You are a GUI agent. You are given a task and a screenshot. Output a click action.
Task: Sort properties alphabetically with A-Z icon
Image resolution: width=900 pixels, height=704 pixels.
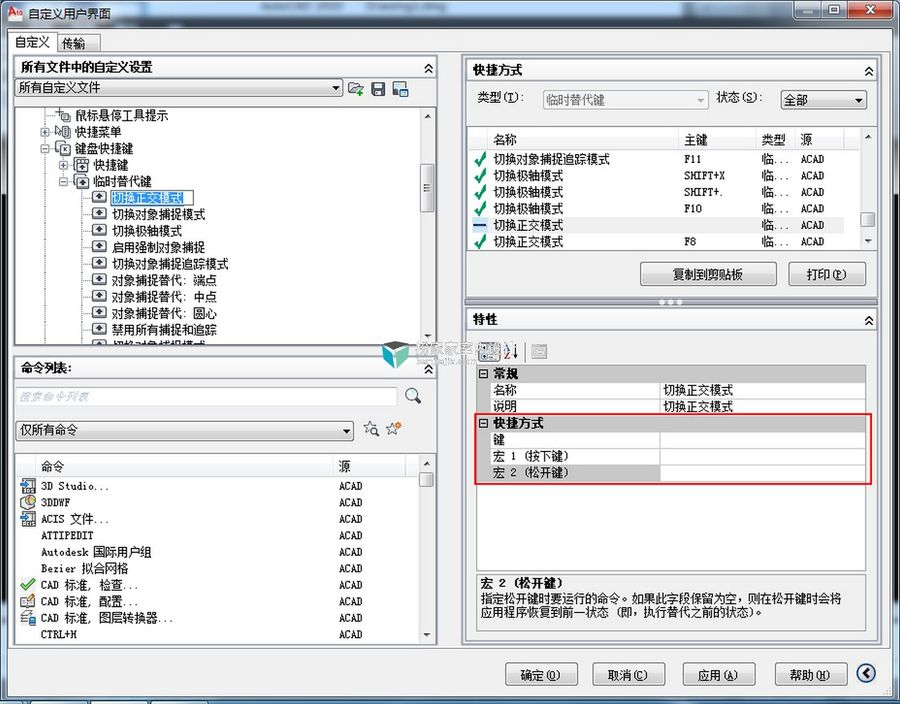coord(513,352)
